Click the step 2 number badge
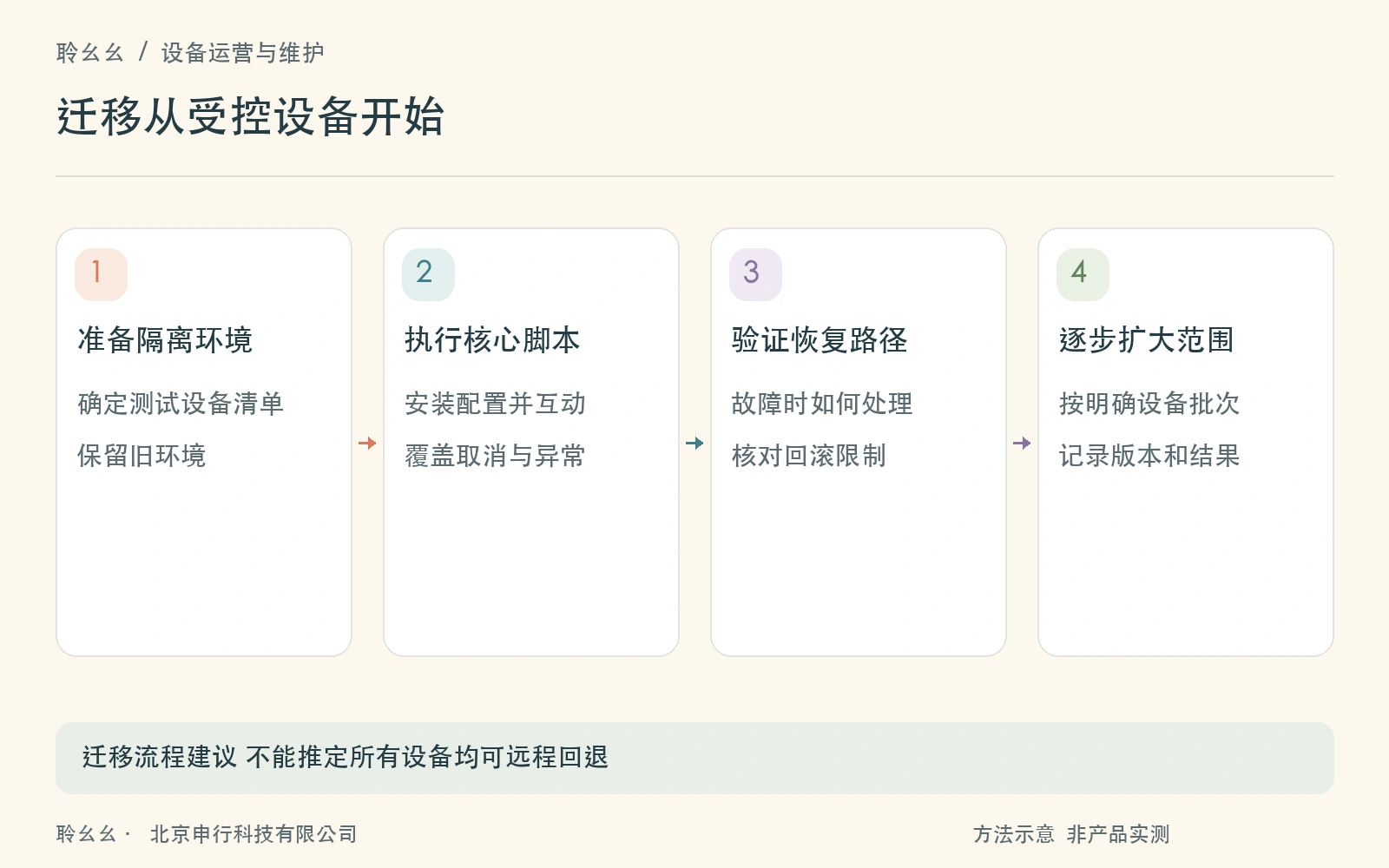The width and height of the screenshot is (1389, 868). pos(428,274)
